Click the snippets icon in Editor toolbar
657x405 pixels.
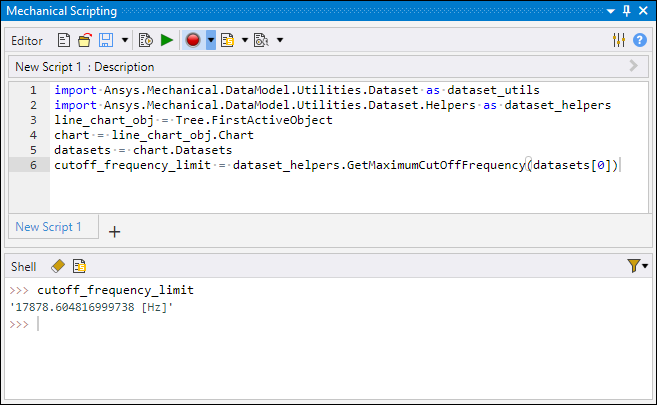[x=228, y=41]
